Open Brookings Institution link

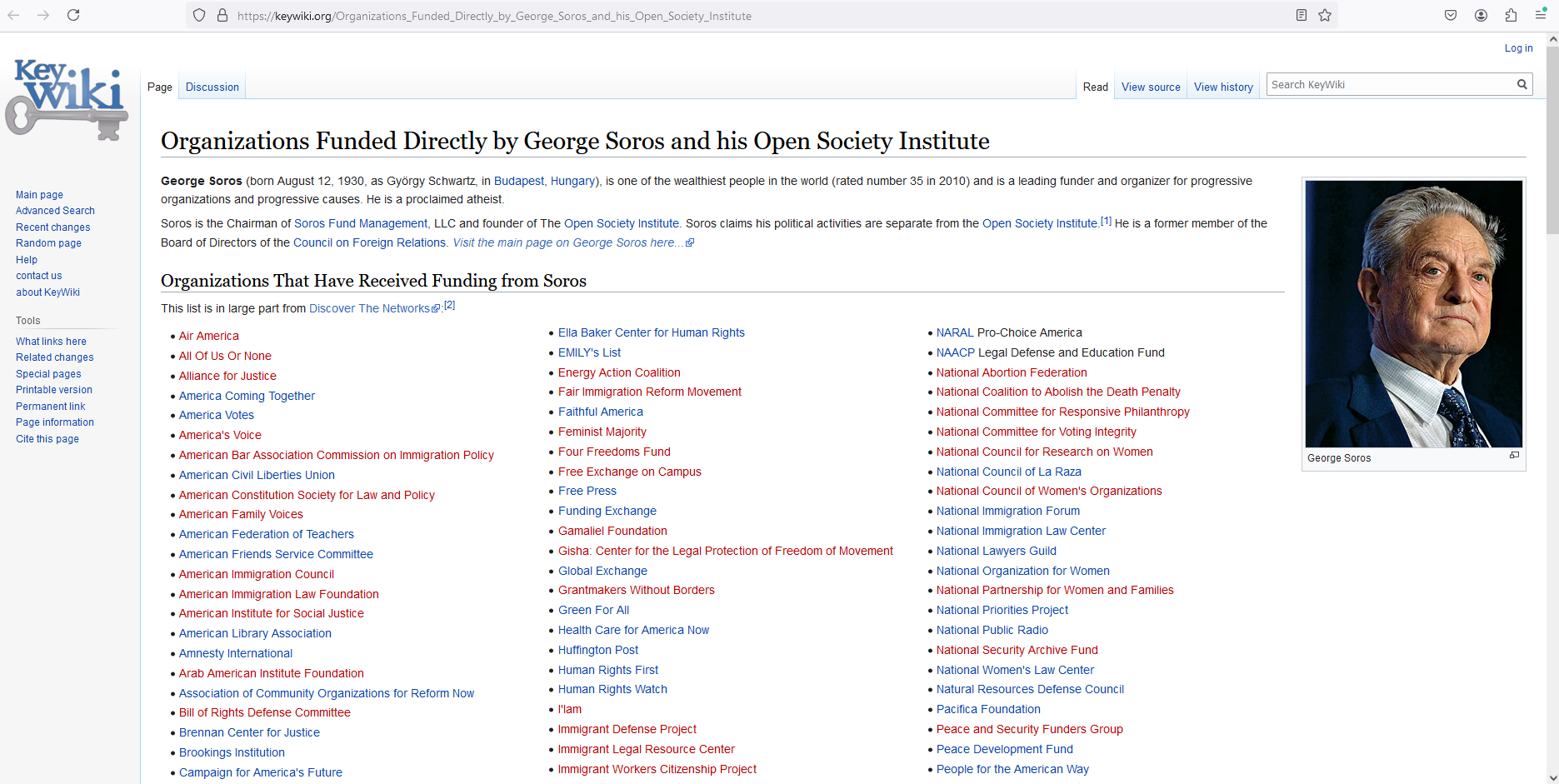pos(232,752)
